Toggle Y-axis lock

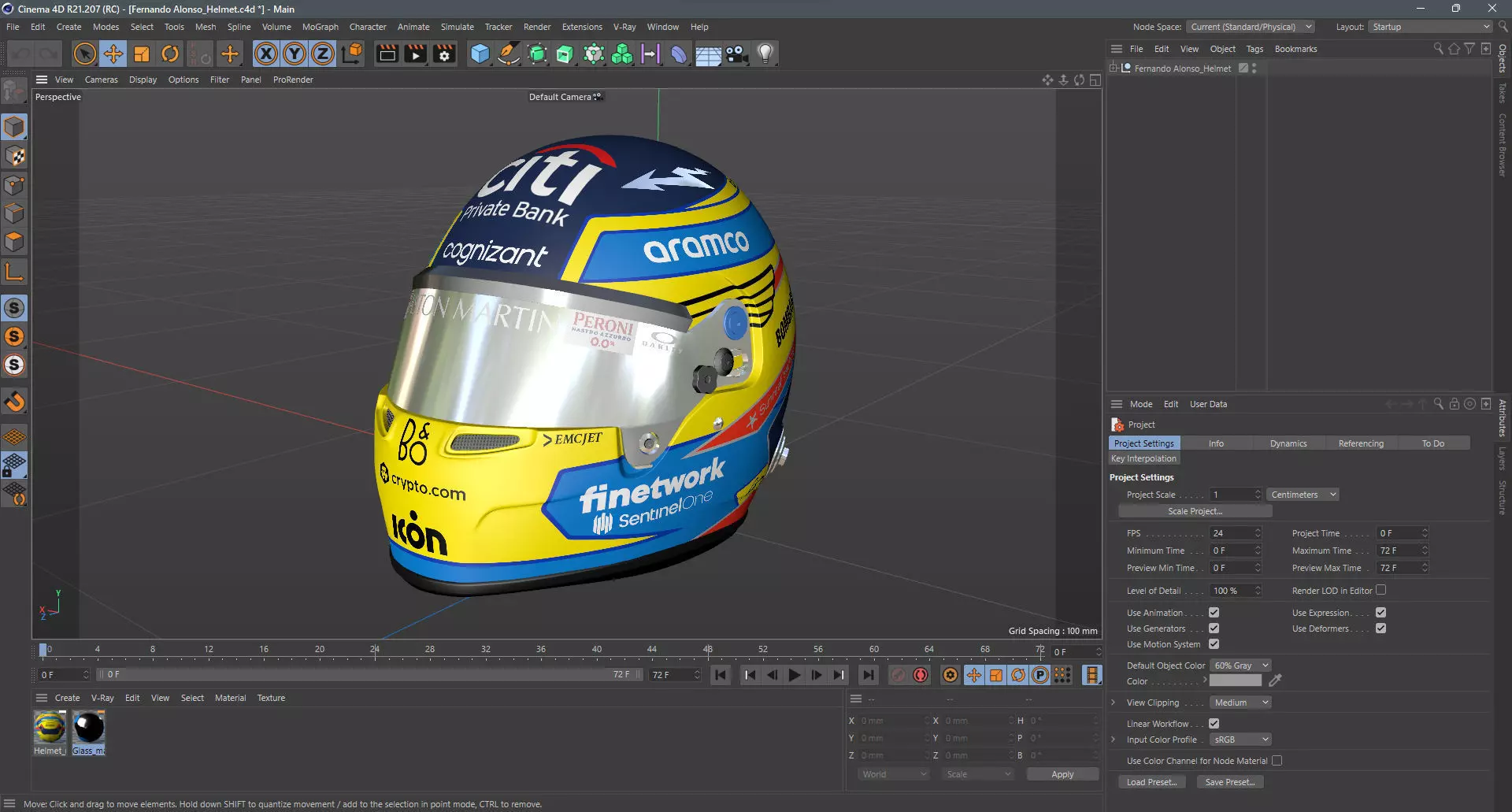click(295, 54)
